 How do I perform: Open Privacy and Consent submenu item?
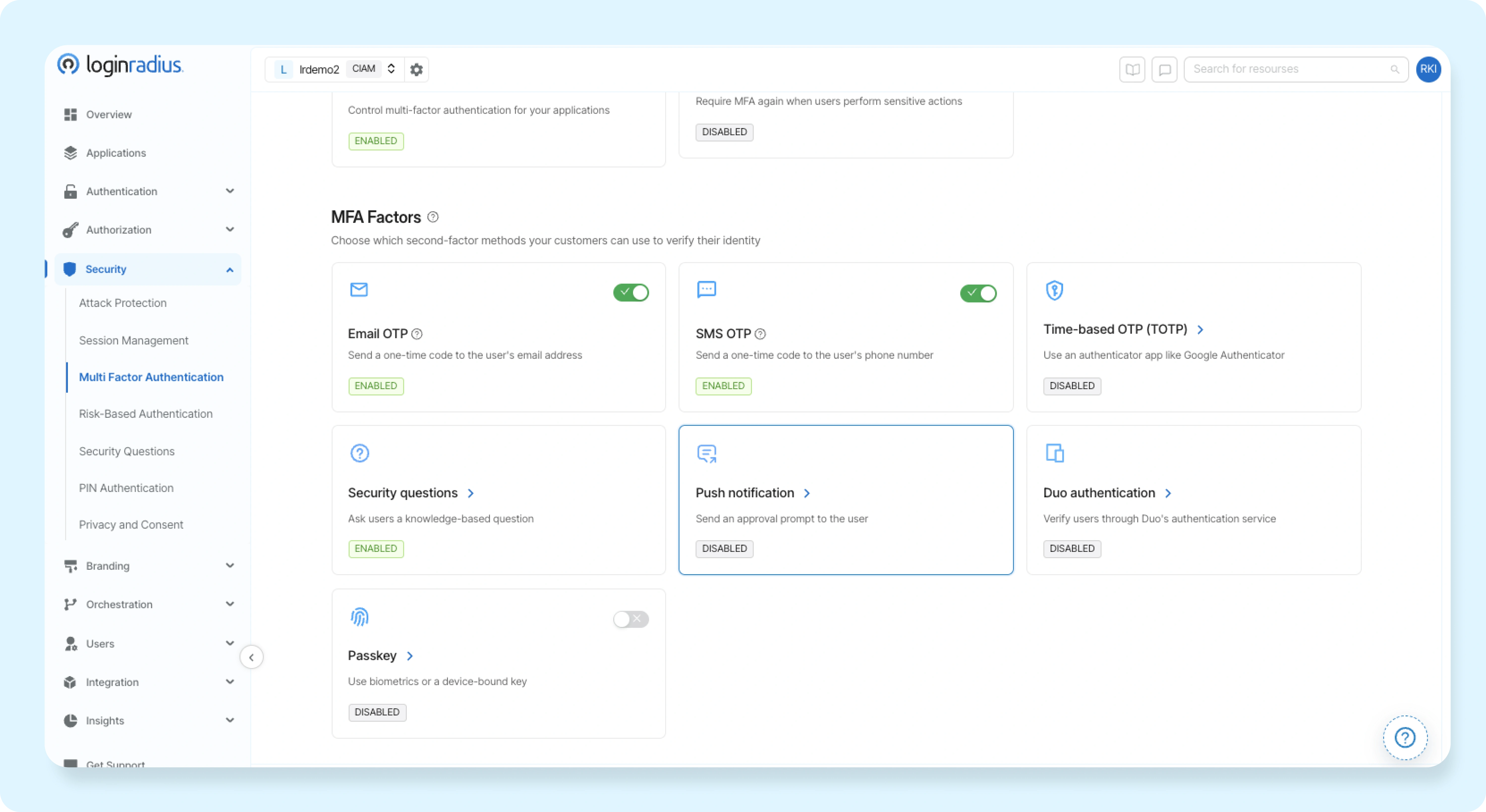pos(131,525)
